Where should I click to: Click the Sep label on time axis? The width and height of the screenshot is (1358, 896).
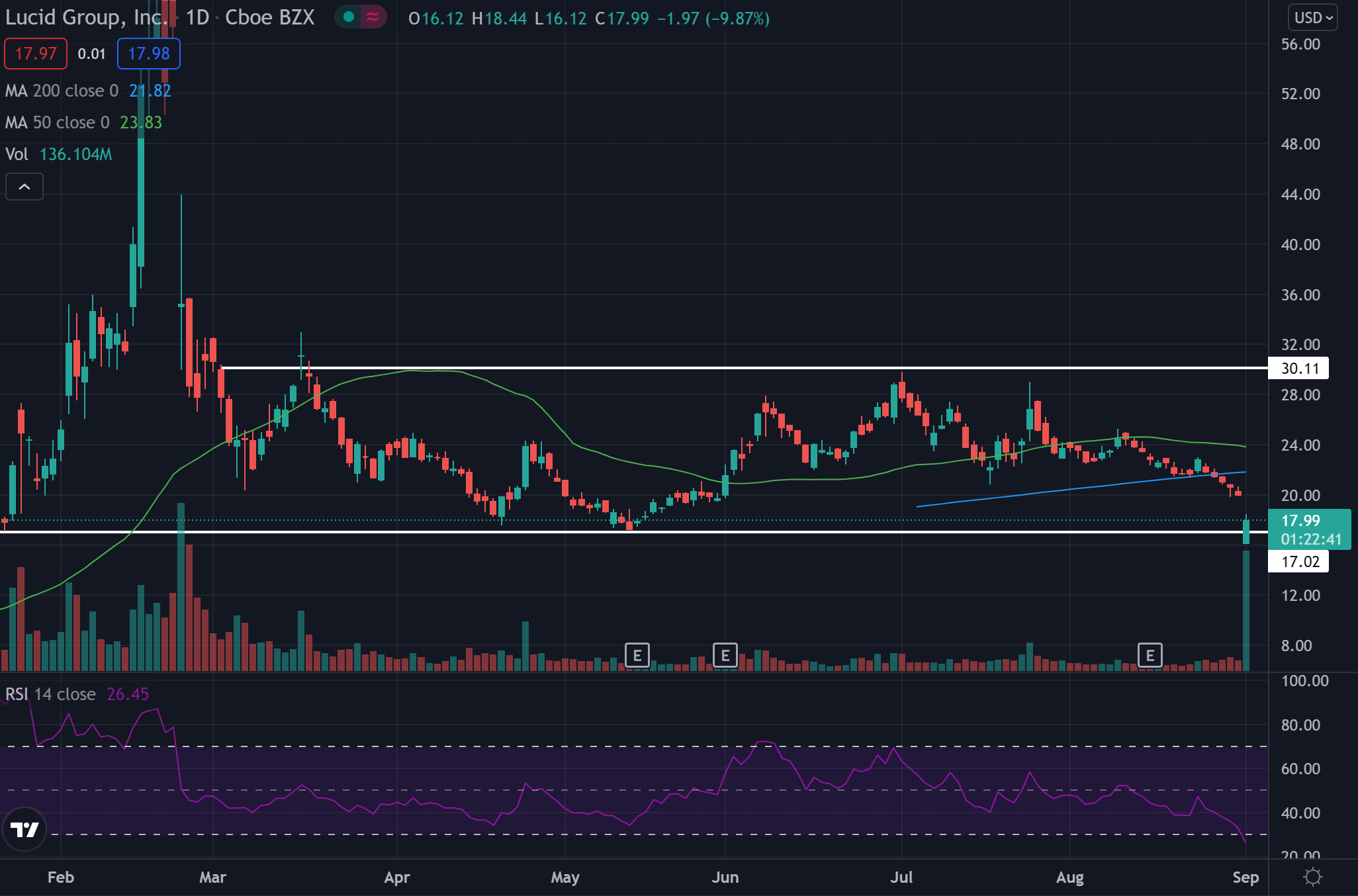click(x=1245, y=877)
